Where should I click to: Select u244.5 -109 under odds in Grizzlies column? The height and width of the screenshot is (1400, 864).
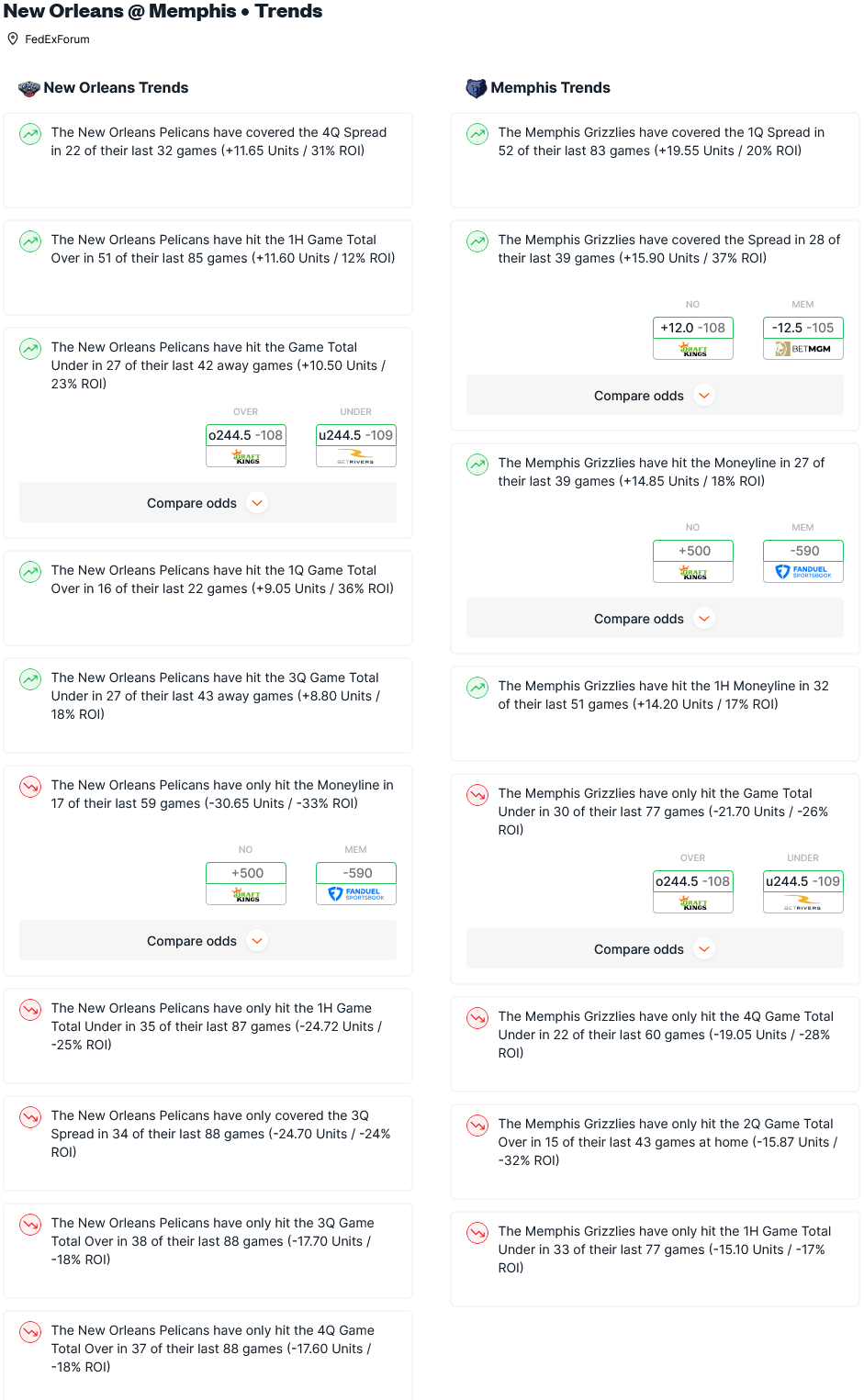click(x=803, y=881)
